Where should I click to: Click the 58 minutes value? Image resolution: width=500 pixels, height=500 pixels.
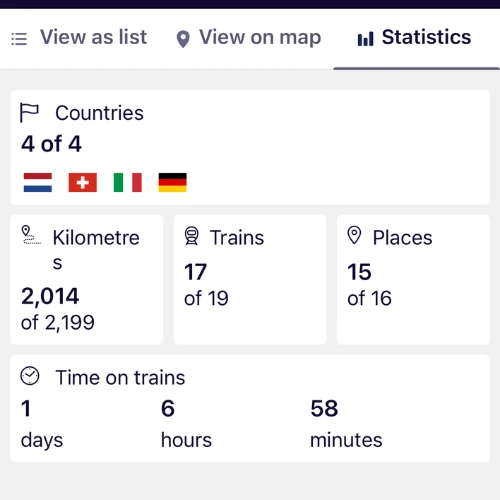pos(346,423)
